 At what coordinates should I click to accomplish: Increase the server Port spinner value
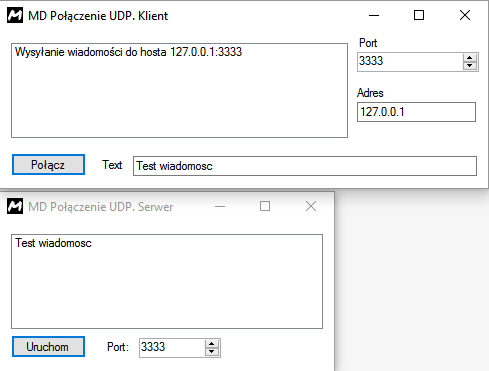[212, 344]
